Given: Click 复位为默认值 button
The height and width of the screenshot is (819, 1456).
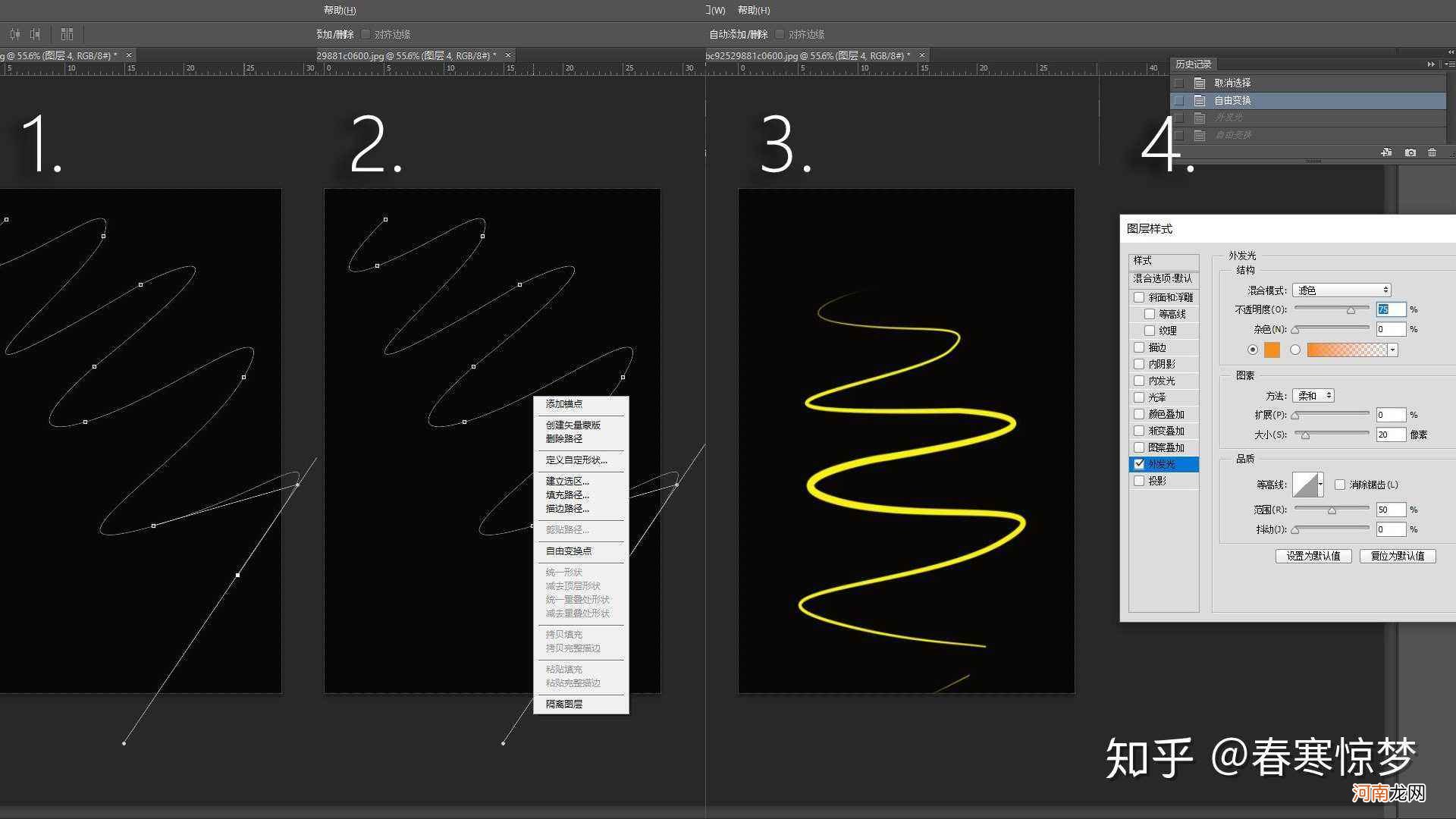Looking at the screenshot, I should [1398, 556].
